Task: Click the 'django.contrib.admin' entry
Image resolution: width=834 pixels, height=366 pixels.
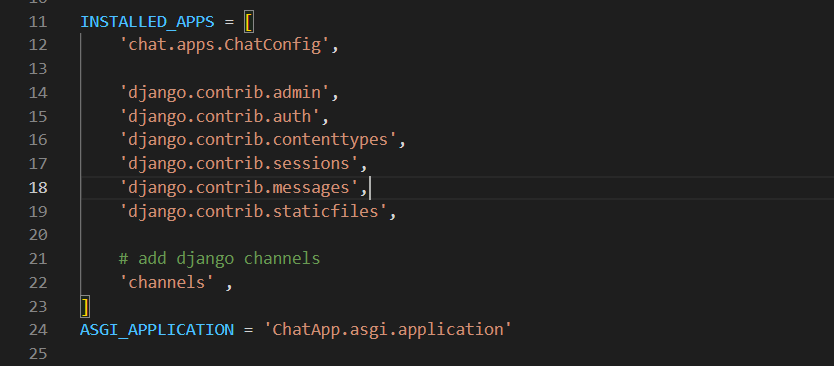Action: click(224, 93)
